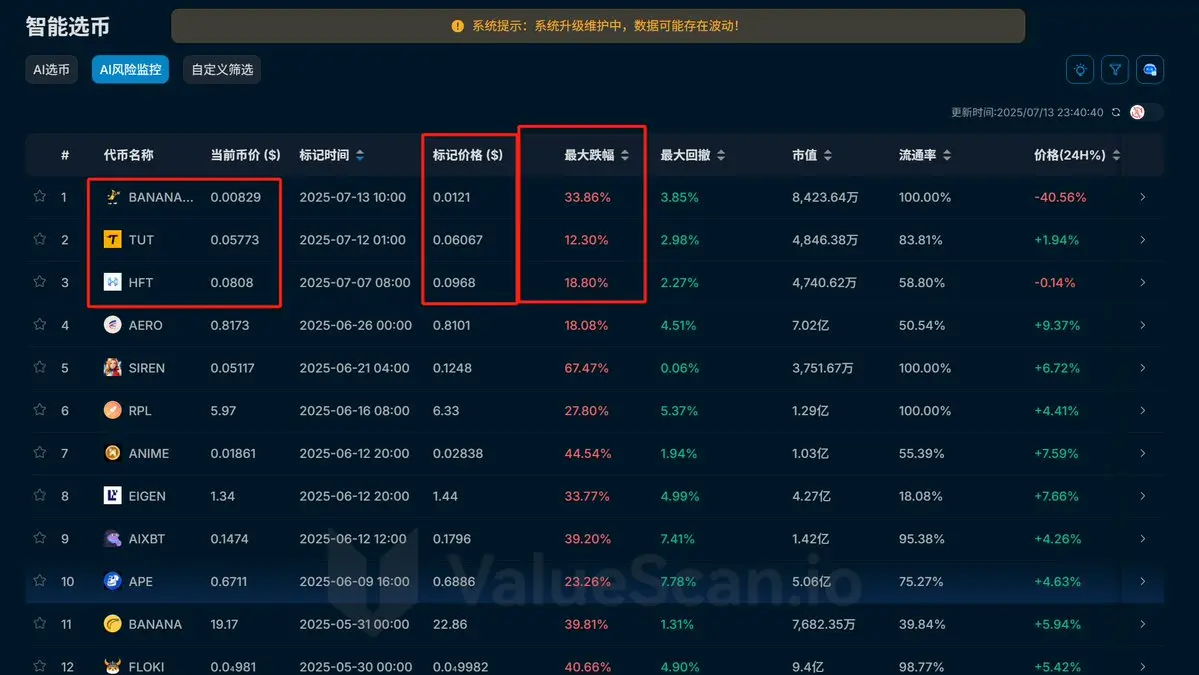Expand the SIREN row chevron
The width and height of the screenshot is (1199, 675).
tap(1142, 368)
